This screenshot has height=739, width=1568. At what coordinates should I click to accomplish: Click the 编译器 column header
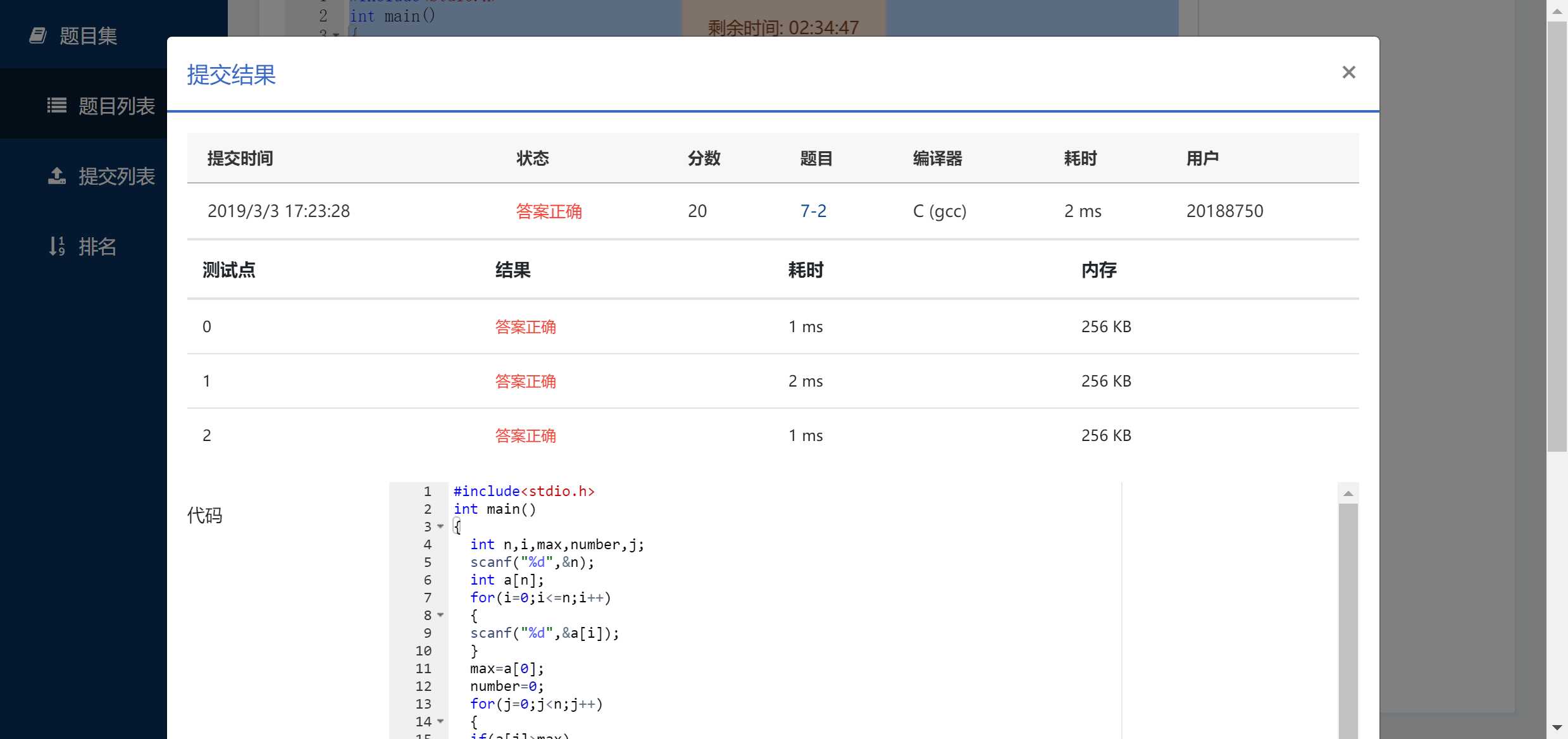[937, 158]
